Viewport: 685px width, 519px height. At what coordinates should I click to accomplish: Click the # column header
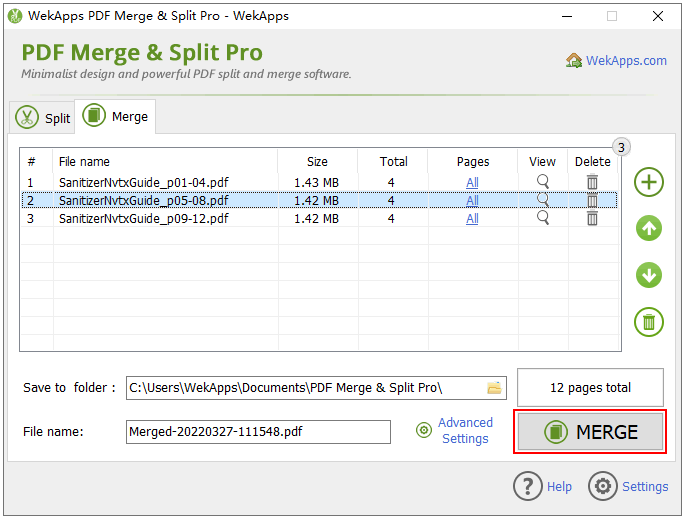pos(37,162)
